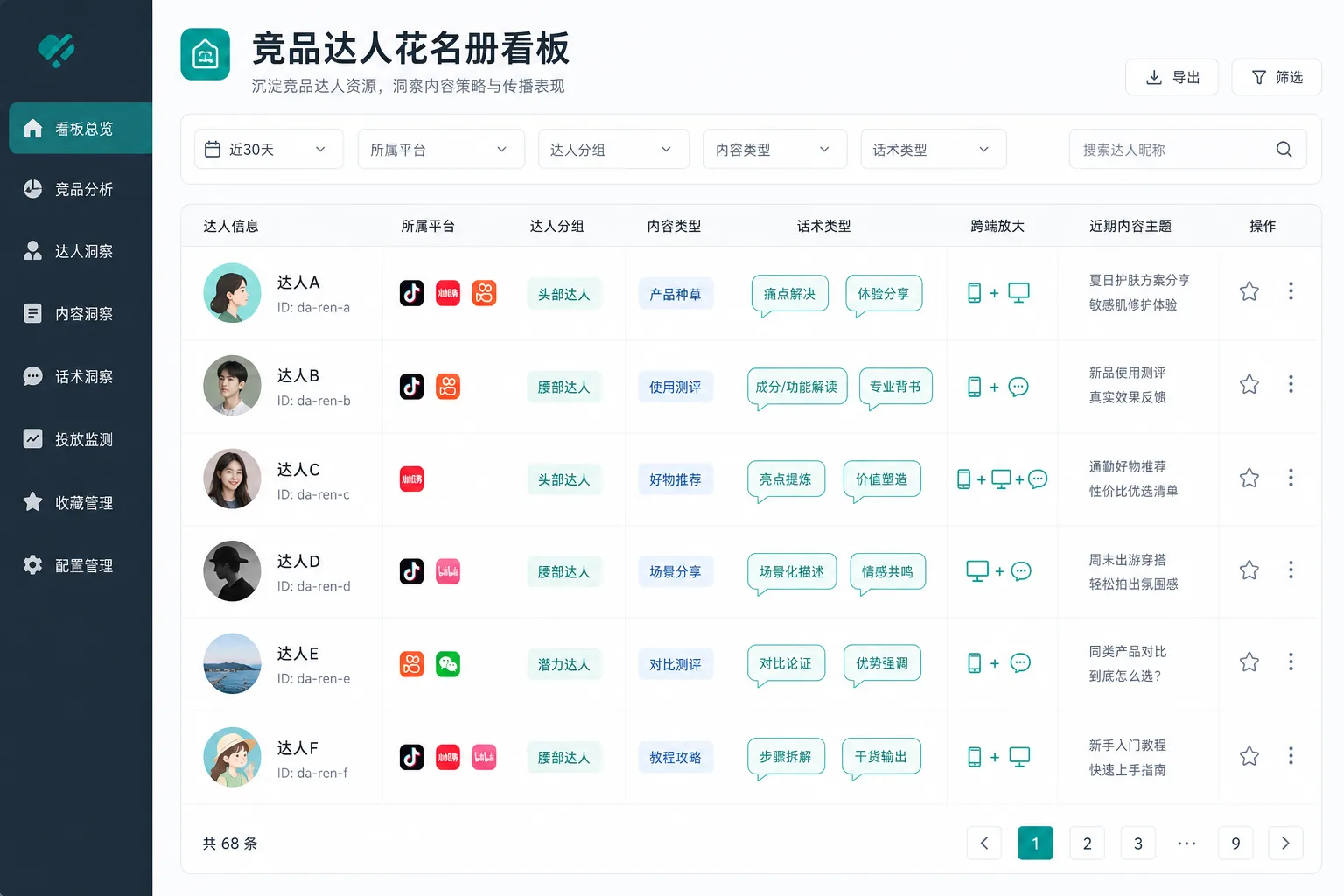Go to next page arrow
Screen dimensions: 1344x896
click(1285, 843)
